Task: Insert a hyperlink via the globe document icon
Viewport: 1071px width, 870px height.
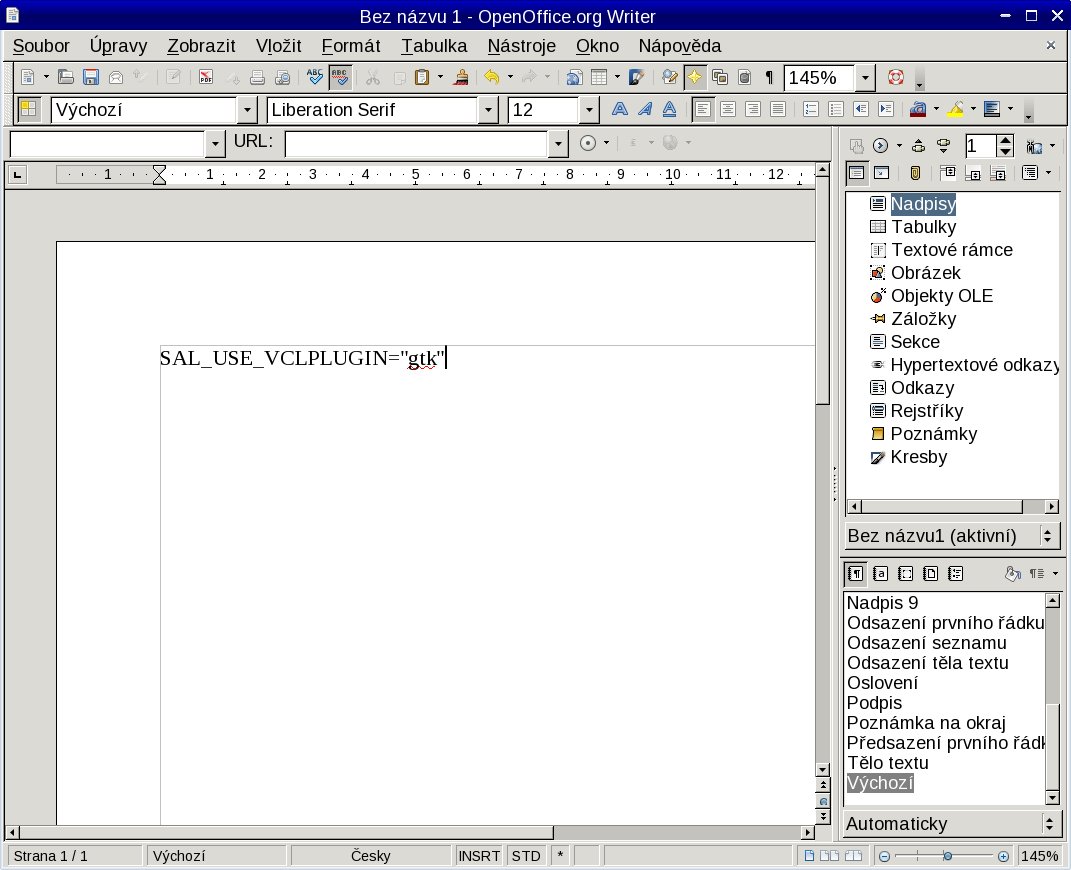Action: tap(574, 77)
